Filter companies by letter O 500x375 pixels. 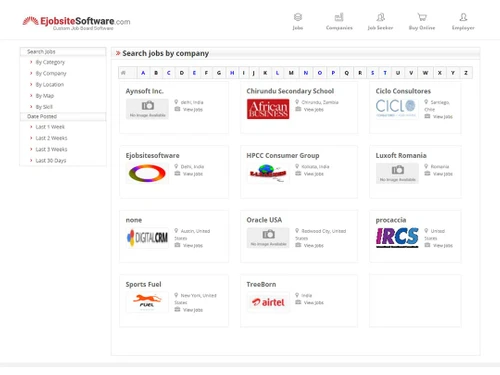click(x=320, y=73)
